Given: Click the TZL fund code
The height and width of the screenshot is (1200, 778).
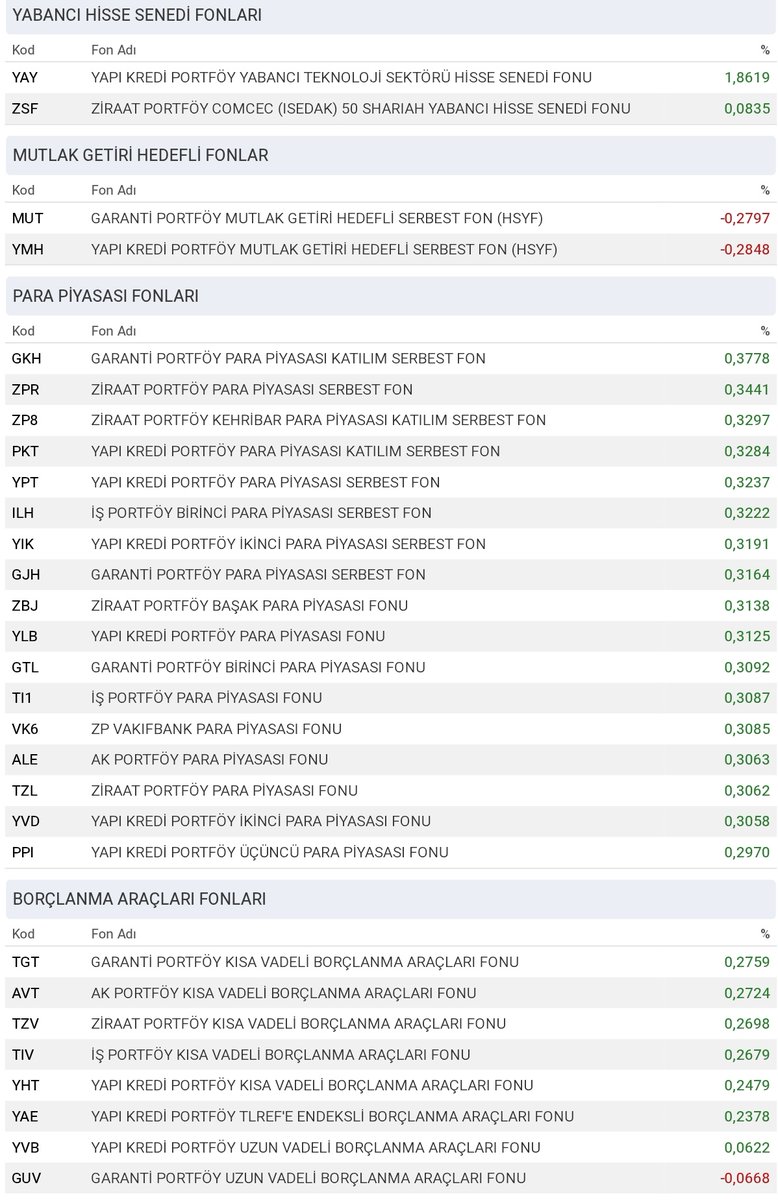Looking at the screenshot, I should pyautogui.click(x=25, y=791).
